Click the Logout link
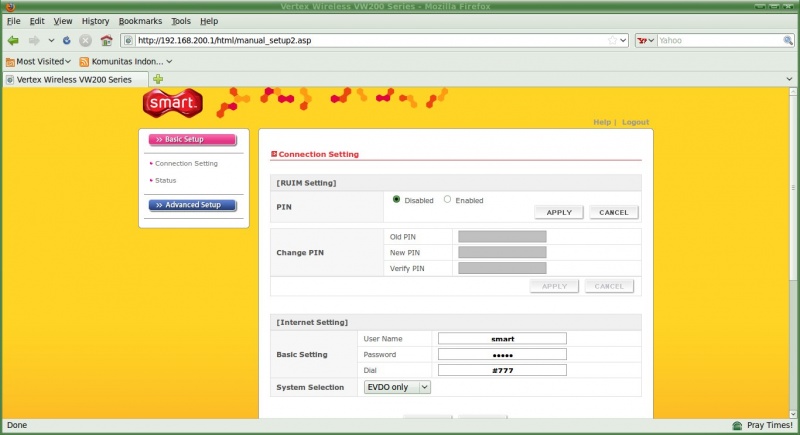Viewport: 800px width, 435px height. [635, 122]
